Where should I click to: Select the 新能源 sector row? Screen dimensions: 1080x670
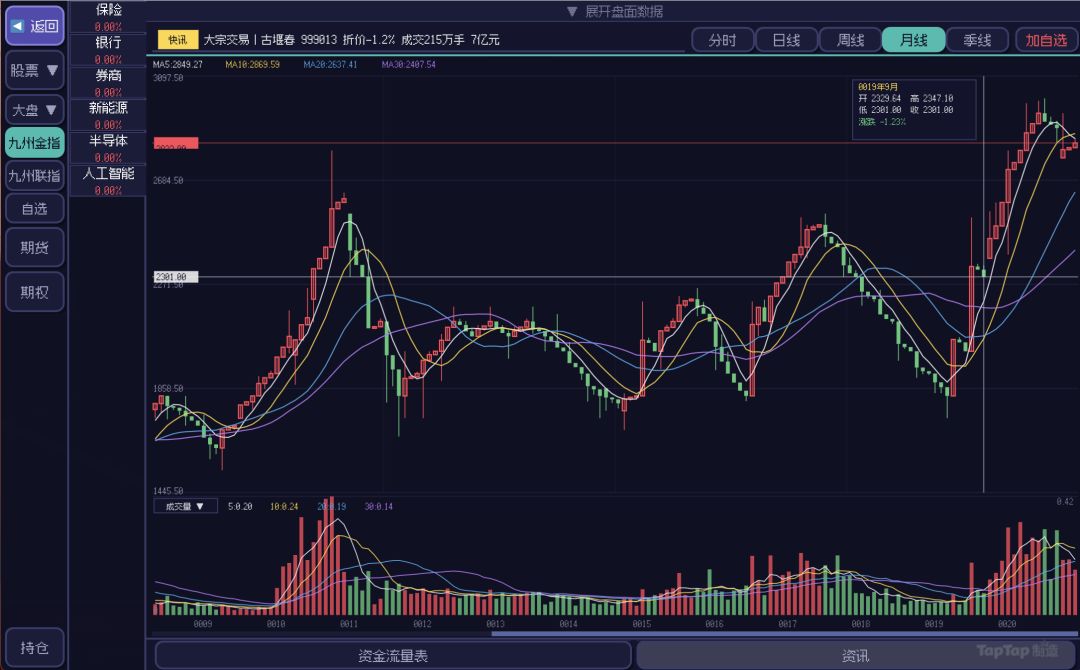tap(108, 115)
